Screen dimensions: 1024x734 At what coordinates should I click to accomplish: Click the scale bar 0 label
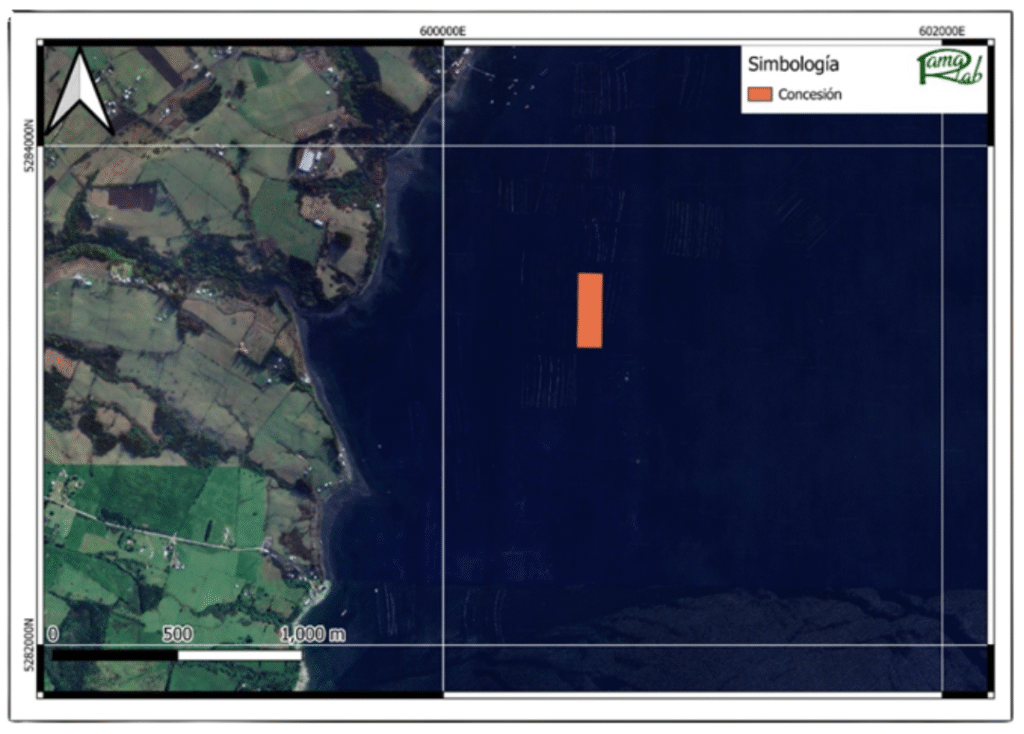(52, 634)
